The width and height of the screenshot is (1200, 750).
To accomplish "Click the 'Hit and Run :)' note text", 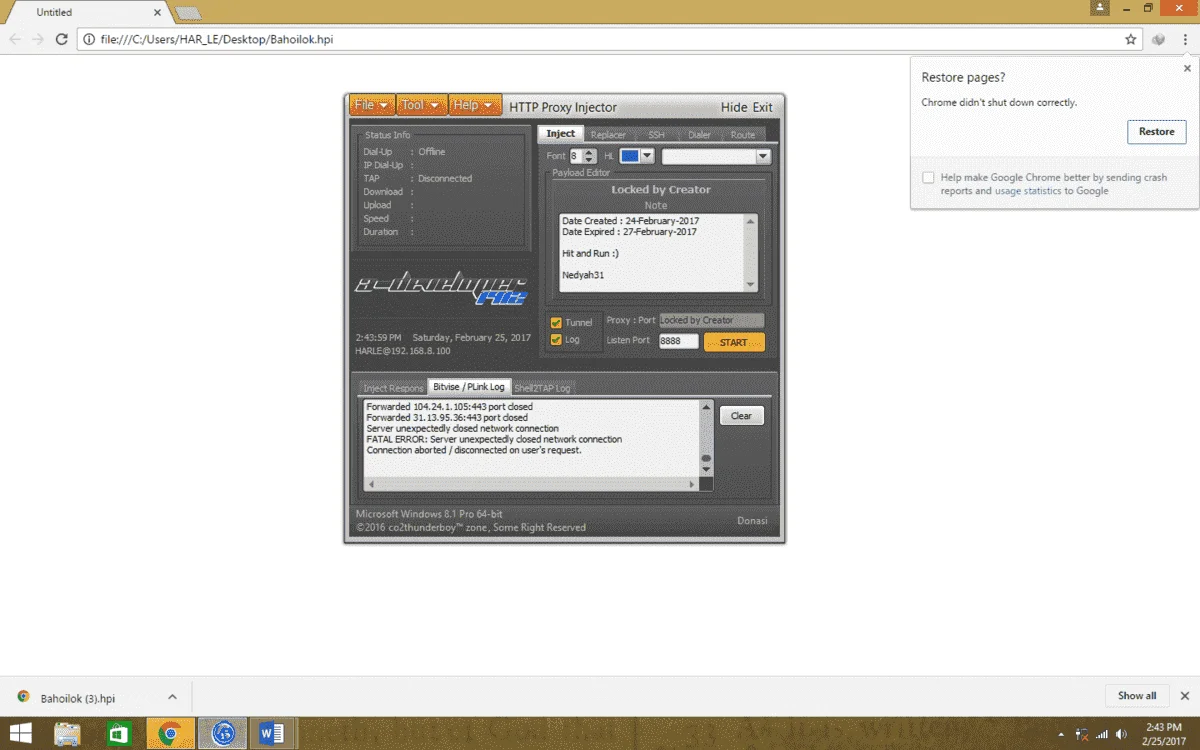I will [590, 254].
